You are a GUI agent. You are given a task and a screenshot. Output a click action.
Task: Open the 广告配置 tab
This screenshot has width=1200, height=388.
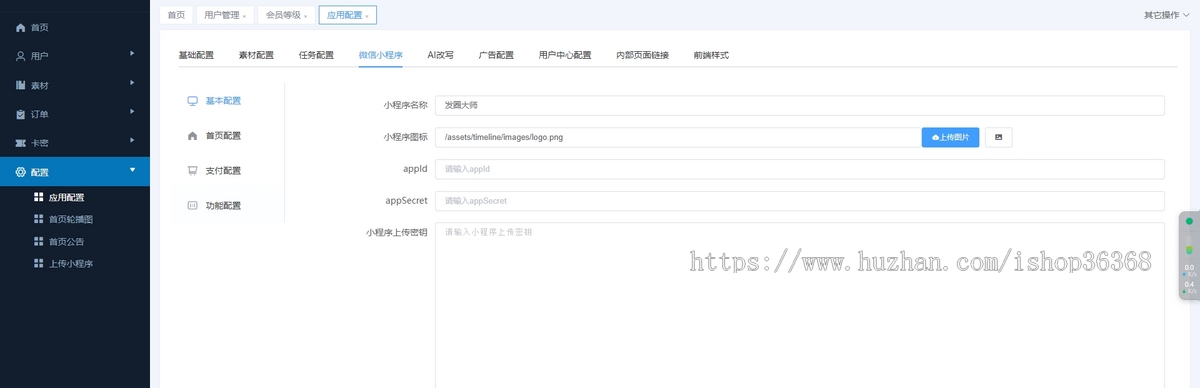[x=496, y=55]
